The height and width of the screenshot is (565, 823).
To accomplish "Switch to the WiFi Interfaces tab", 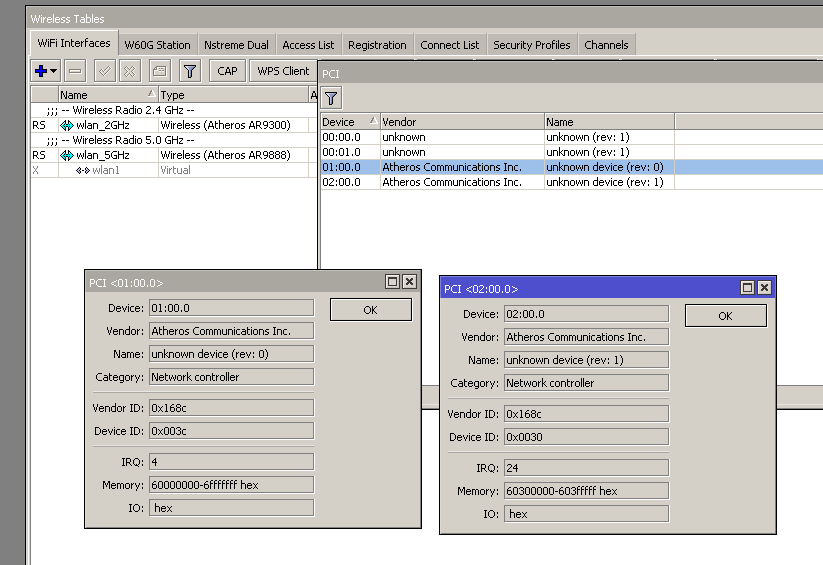I will [x=74, y=43].
